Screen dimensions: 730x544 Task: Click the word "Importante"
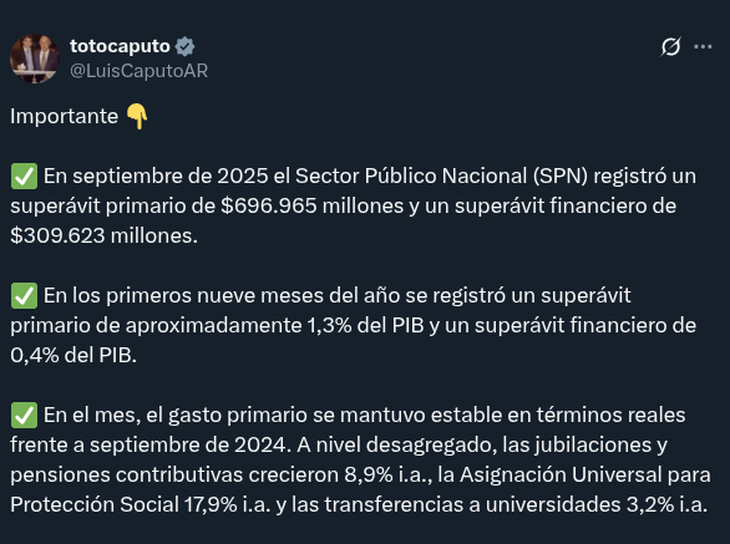point(64,116)
